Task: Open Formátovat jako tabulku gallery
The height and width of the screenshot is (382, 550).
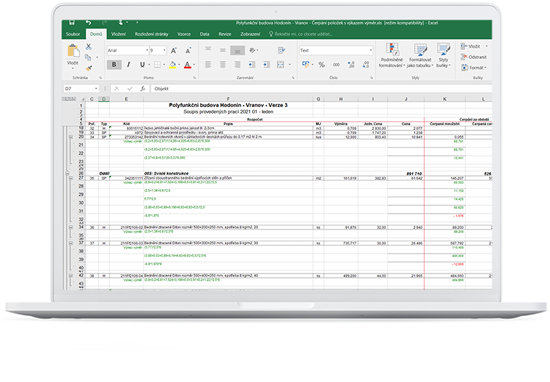Action: tap(420, 55)
